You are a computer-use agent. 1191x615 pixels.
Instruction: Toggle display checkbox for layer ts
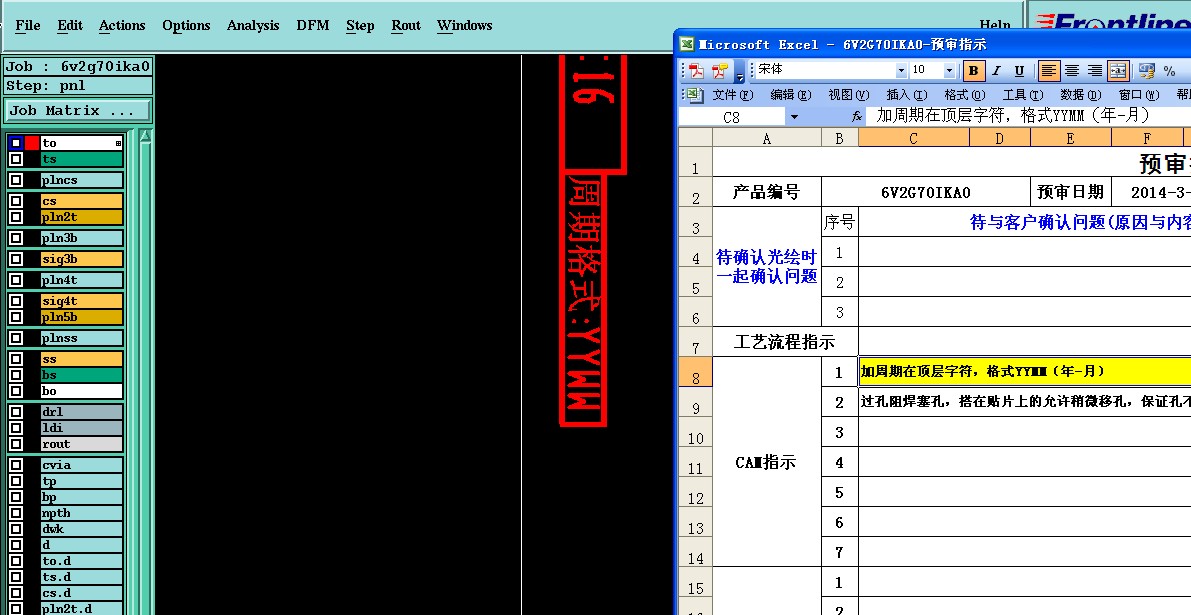(16, 159)
